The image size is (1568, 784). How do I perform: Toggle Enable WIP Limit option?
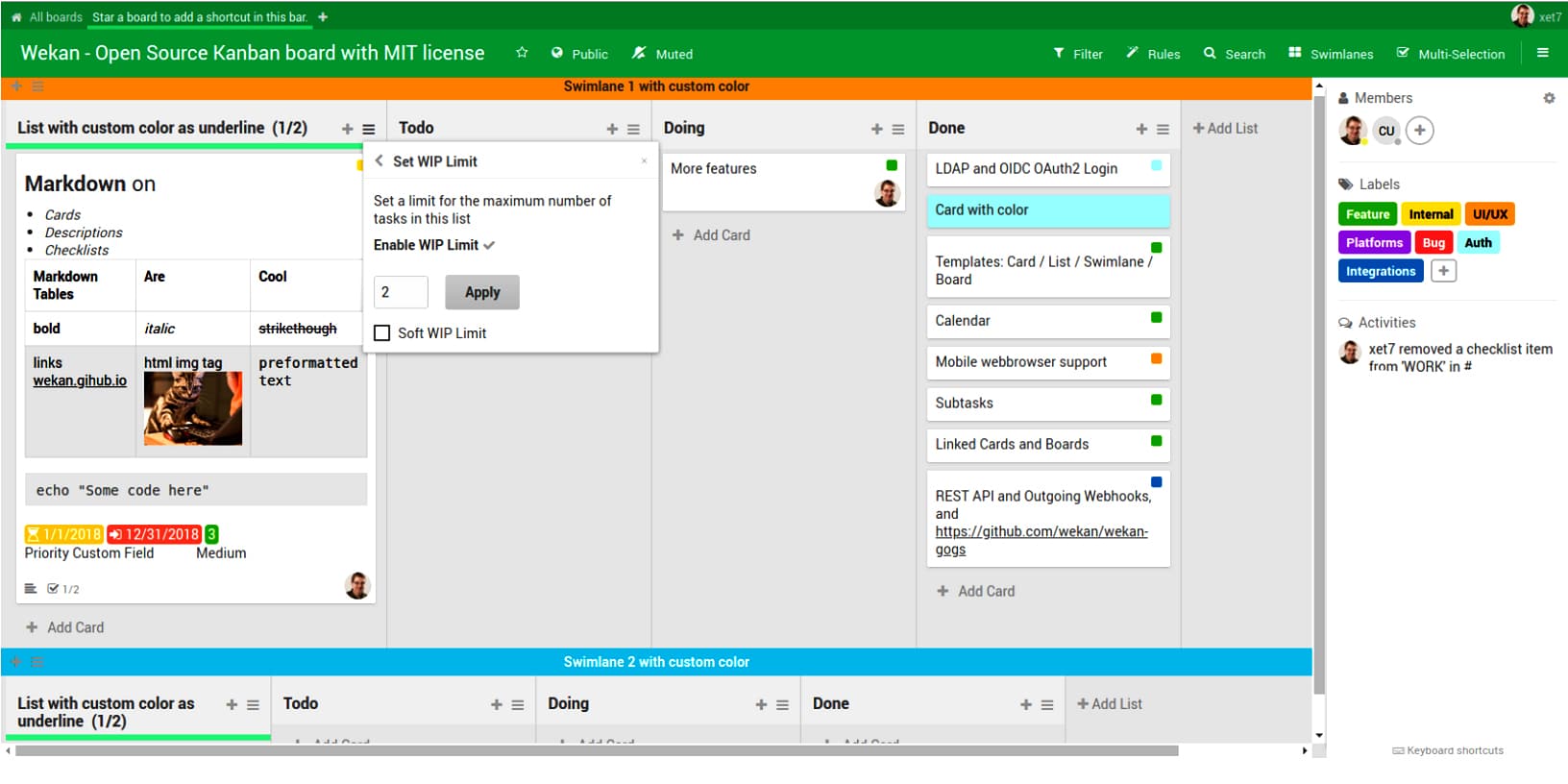coord(433,245)
